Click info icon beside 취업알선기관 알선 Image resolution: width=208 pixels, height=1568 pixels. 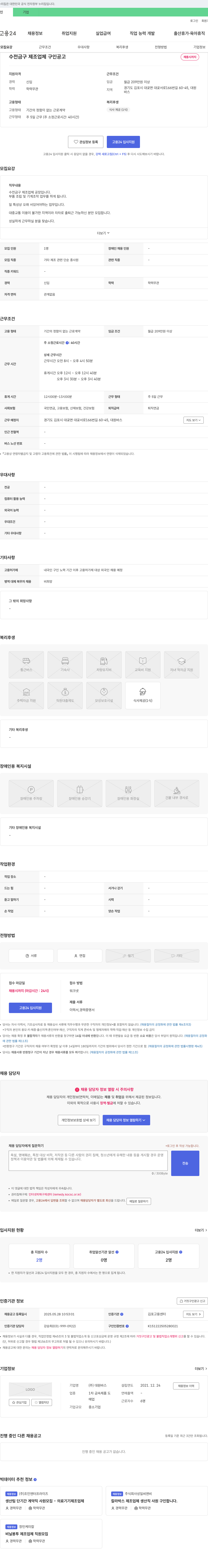pyautogui.click(x=117, y=1252)
